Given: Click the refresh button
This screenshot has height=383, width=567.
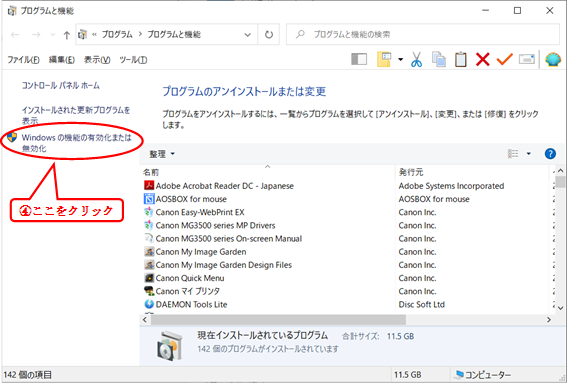Looking at the screenshot, I should (x=269, y=35).
